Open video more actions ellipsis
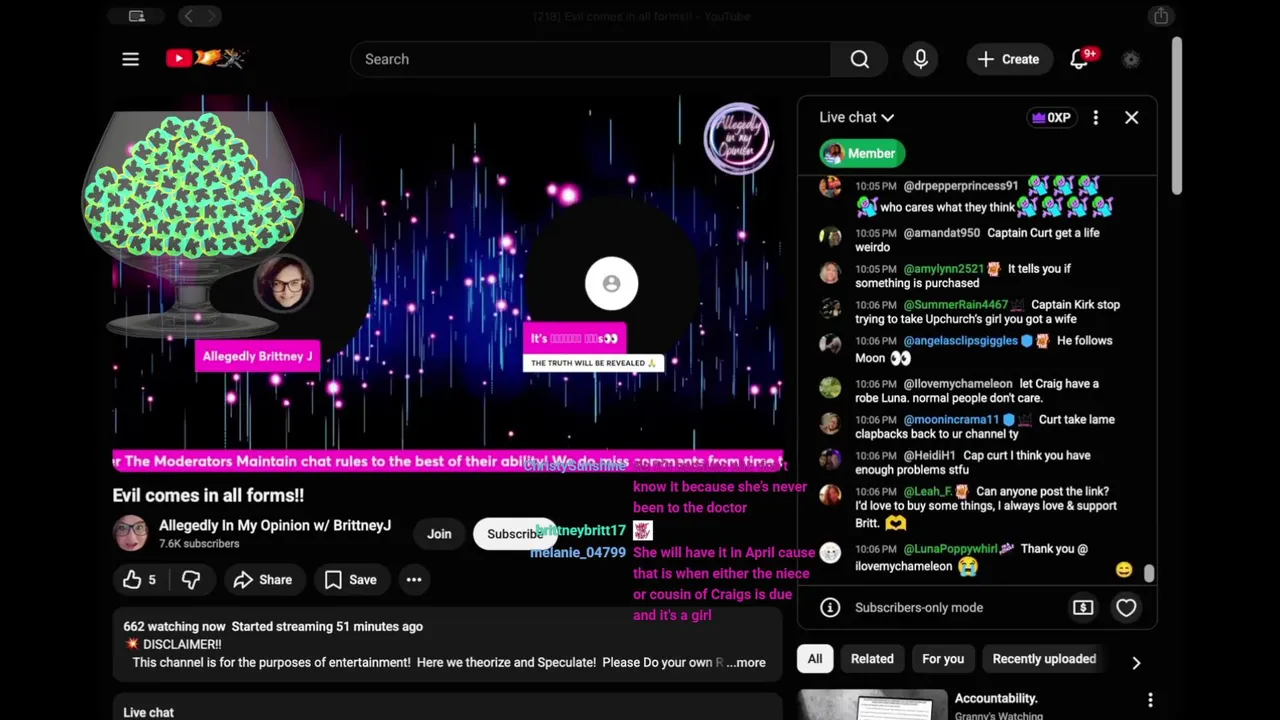Screen dimensions: 1280x720 [414, 579]
